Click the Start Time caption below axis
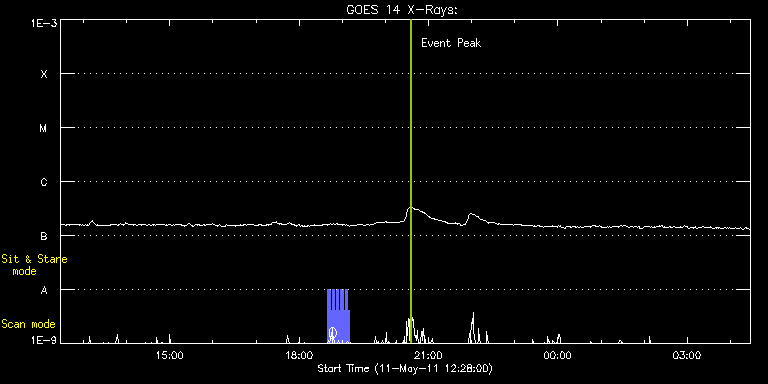 405,368
